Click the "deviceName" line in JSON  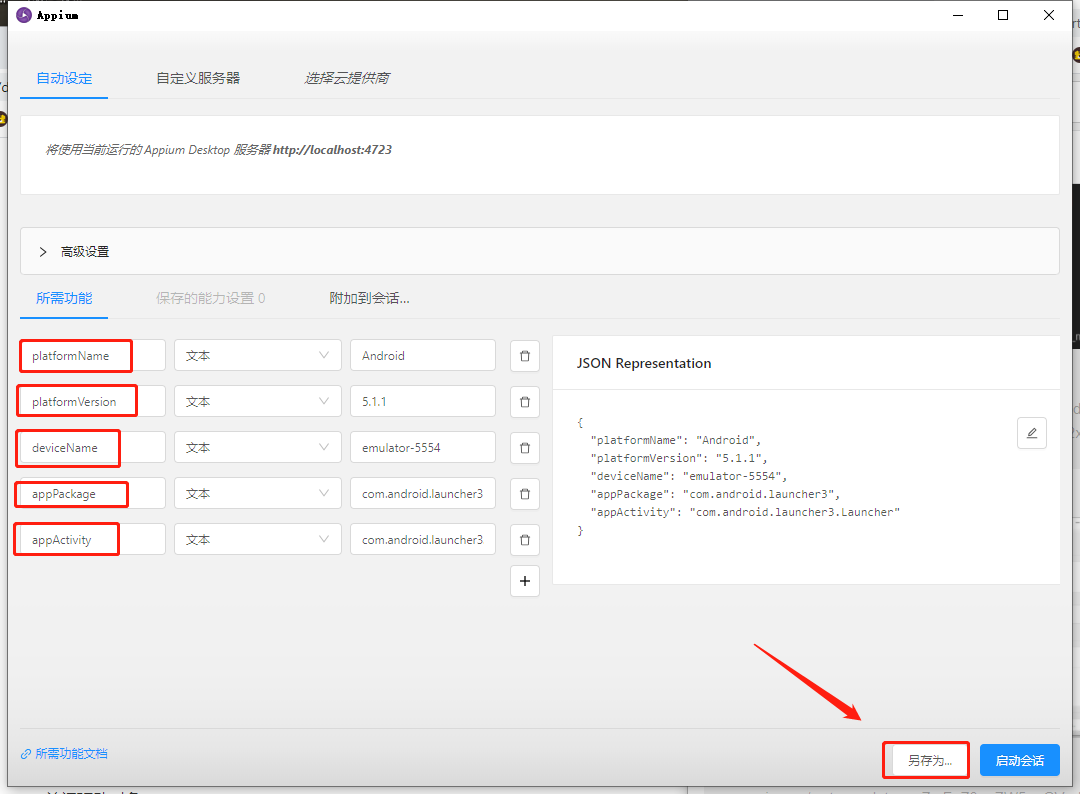[x=688, y=476]
